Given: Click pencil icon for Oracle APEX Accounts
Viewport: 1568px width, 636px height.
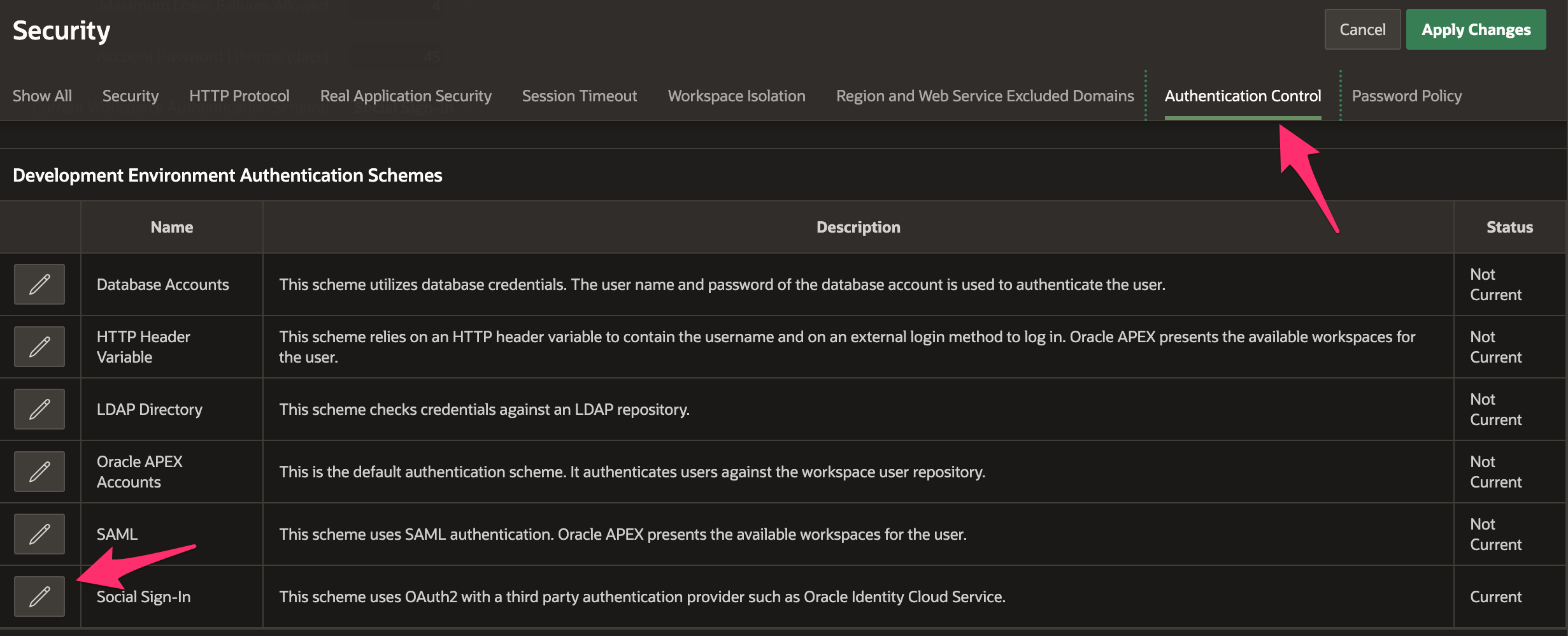Looking at the screenshot, I should pyautogui.click(x=39, y=472).
